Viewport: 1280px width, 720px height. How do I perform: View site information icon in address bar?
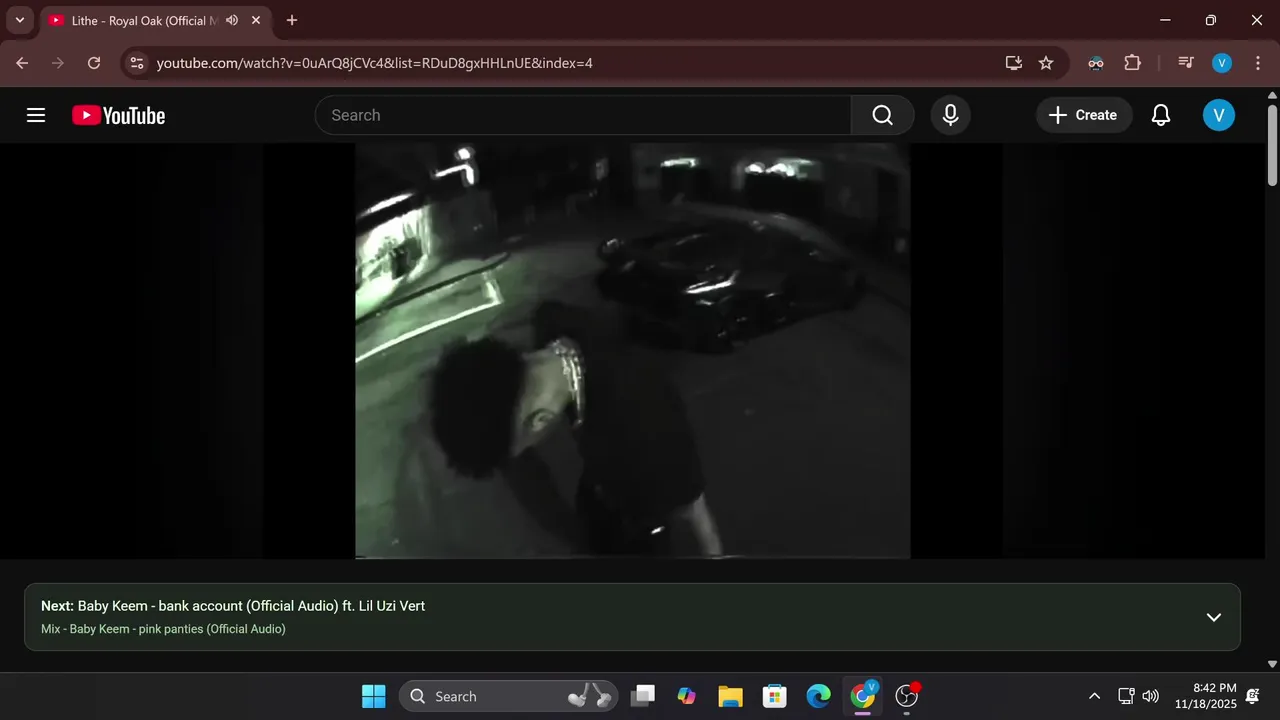pyautogui.click(x=137, y=63)
